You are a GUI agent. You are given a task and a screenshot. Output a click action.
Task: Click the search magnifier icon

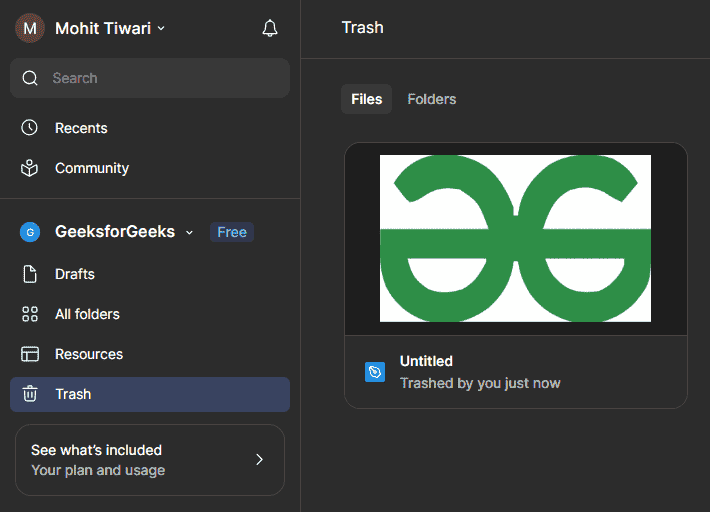coord(30,78)
